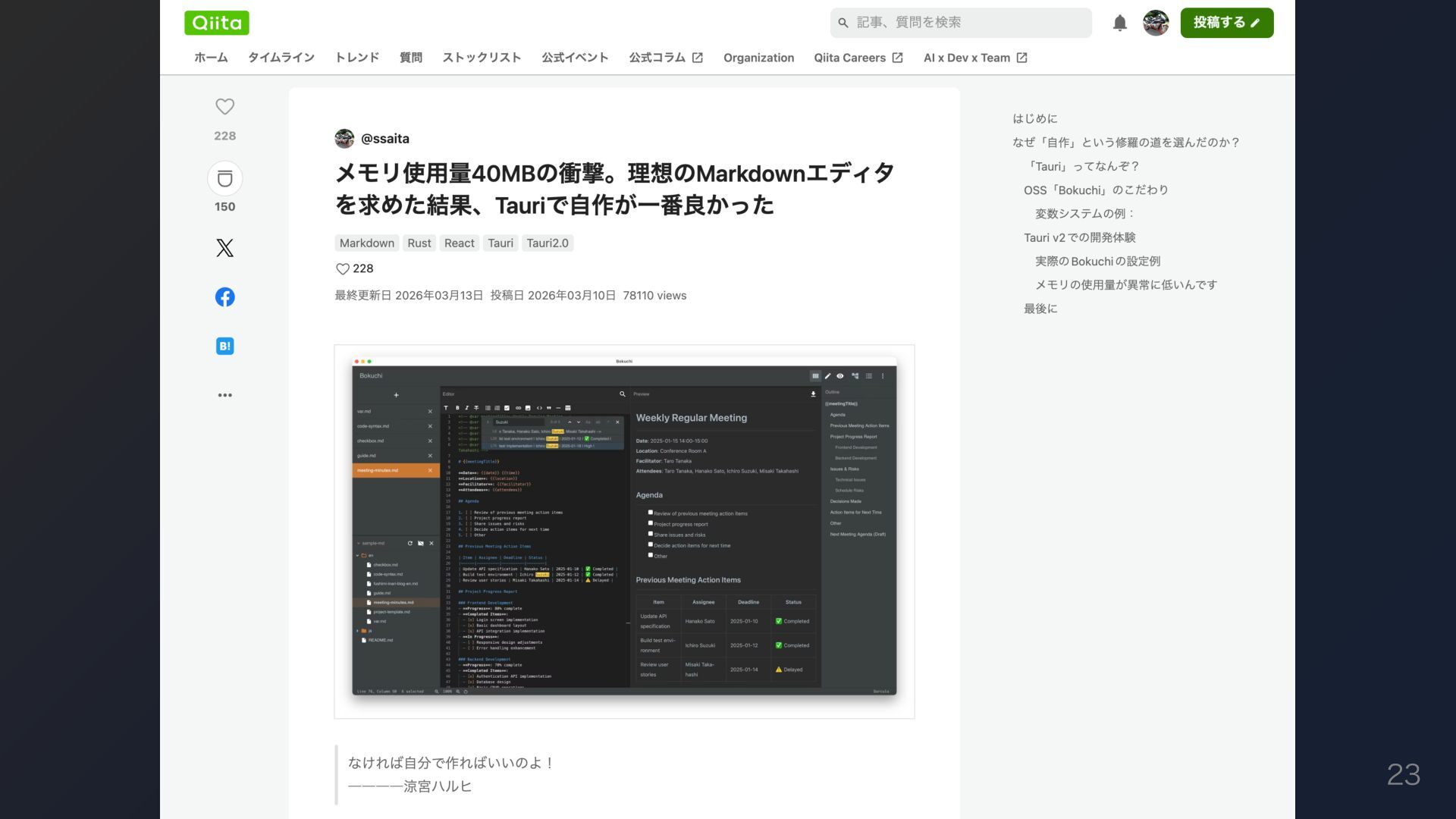Click the article title heading
Image resolution: width=1456 pixels, height=819 pixels.
pos(614,189)
